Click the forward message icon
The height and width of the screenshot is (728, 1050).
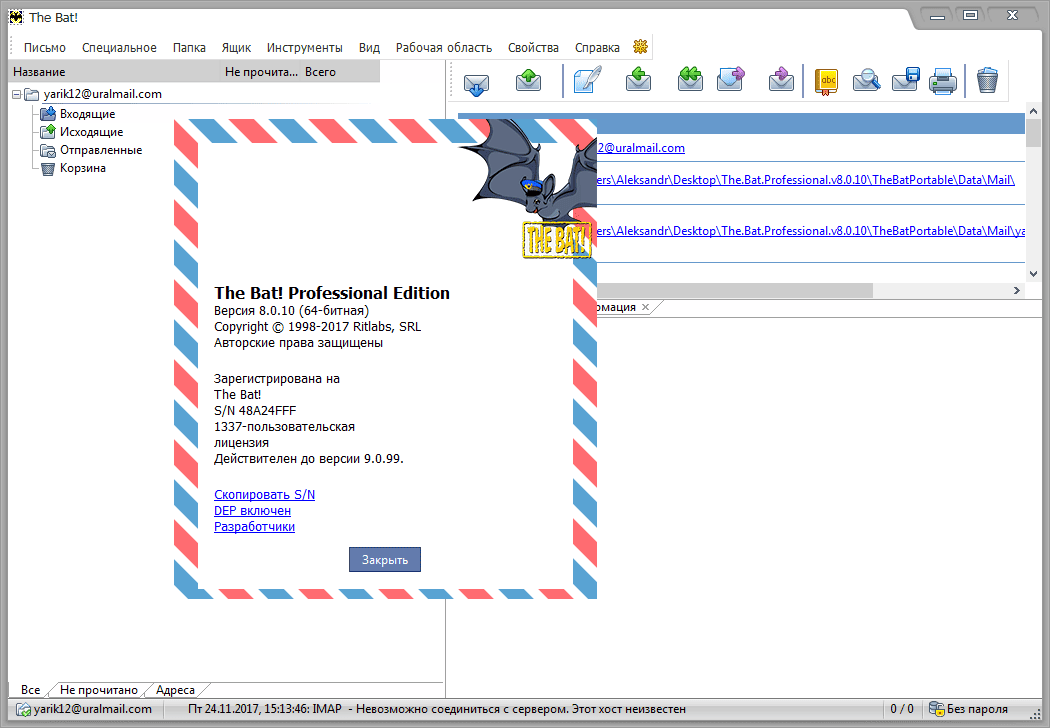point(731,80)
